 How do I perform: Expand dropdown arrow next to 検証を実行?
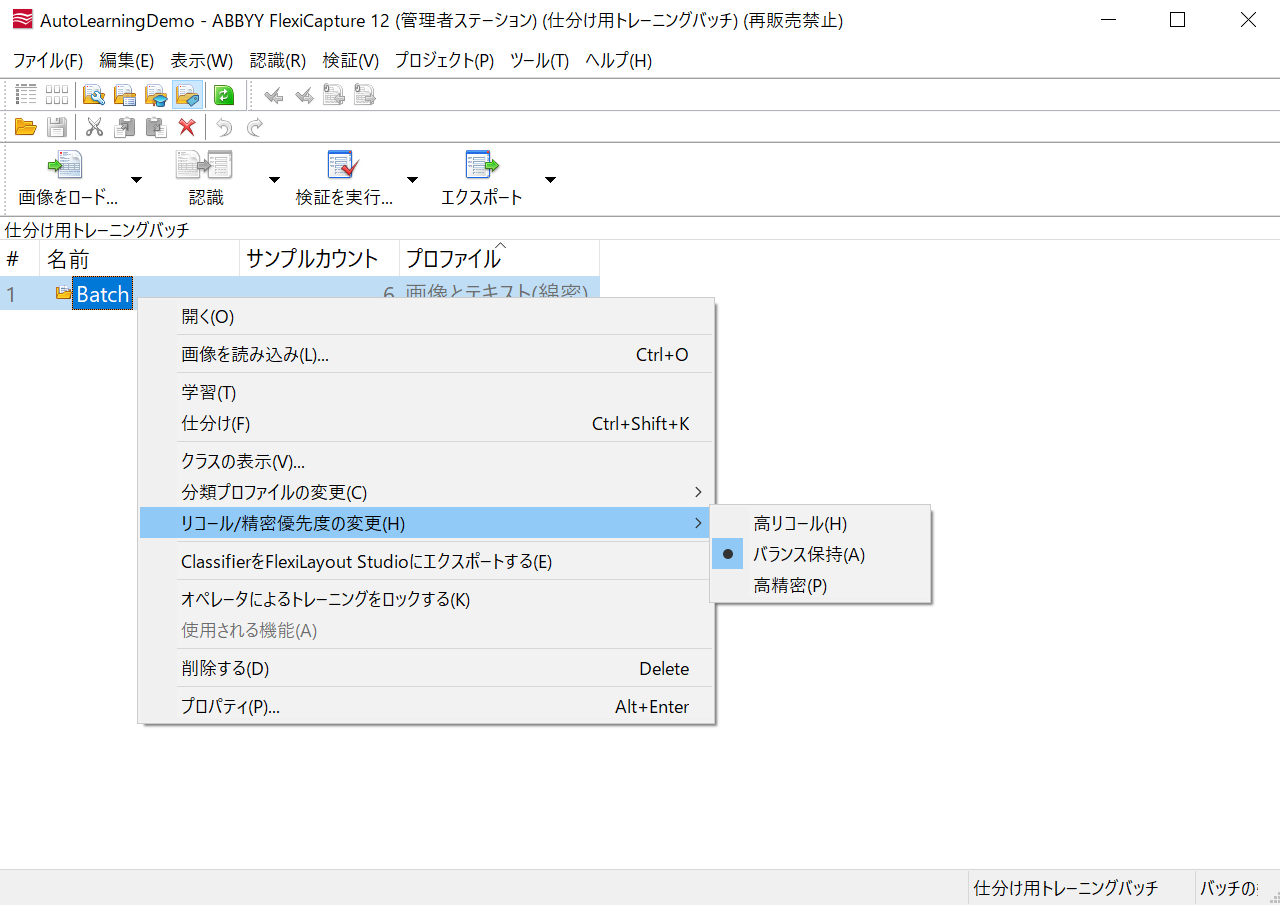click(412, 179)
